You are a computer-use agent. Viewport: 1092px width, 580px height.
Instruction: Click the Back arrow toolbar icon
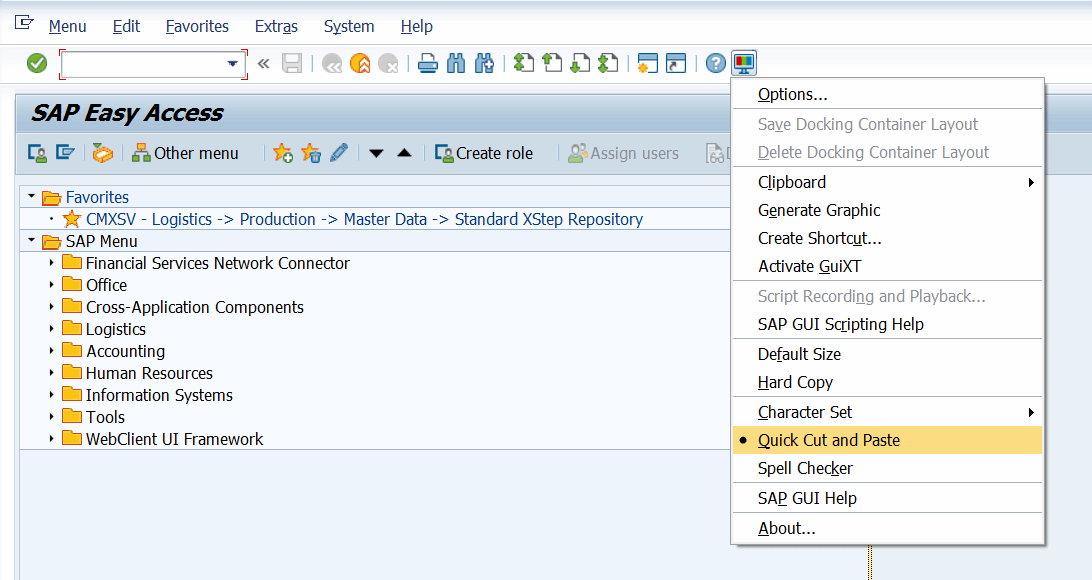click(x=332, y=63)
